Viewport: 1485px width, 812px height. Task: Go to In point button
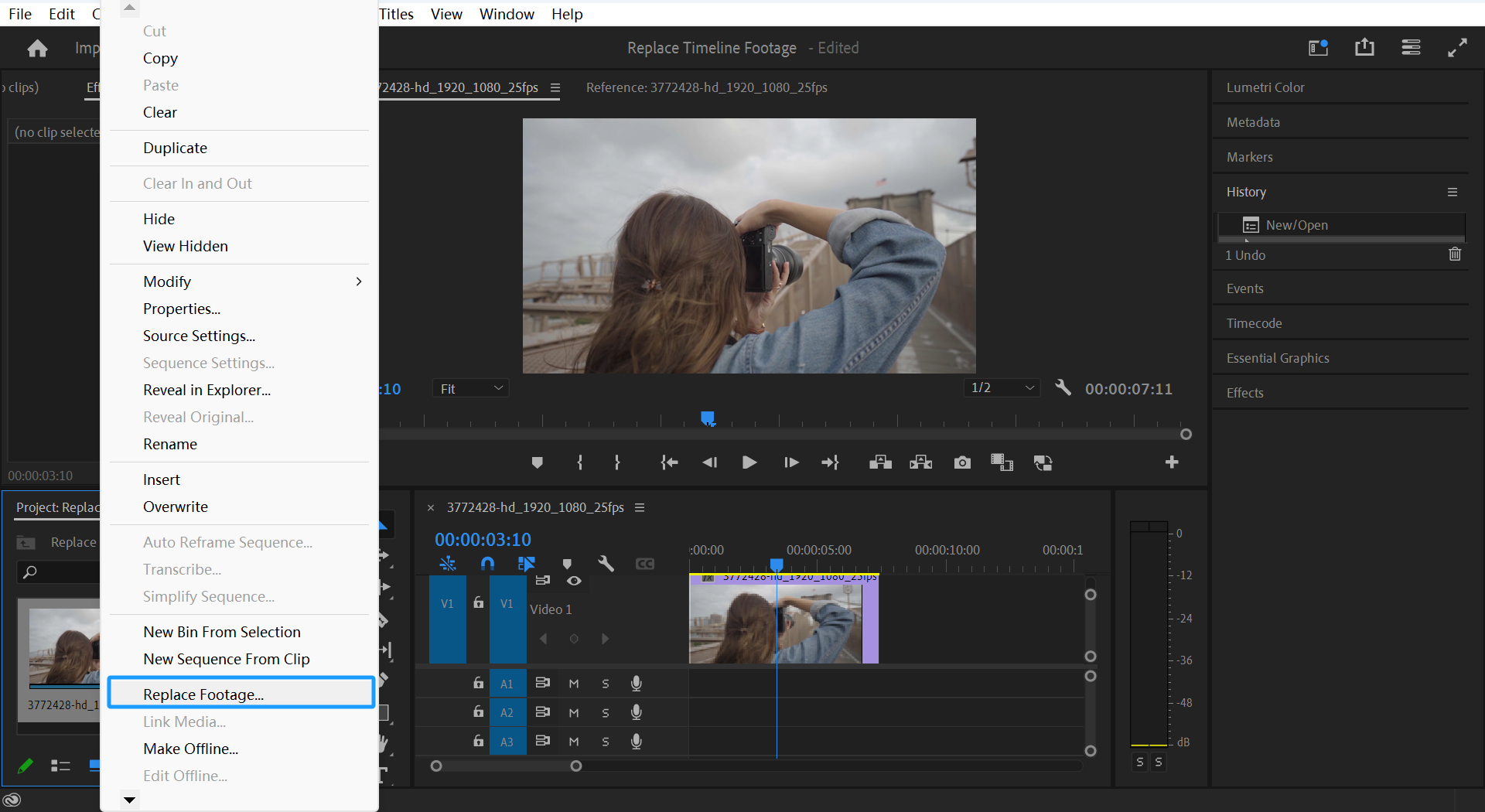(669, 462)
